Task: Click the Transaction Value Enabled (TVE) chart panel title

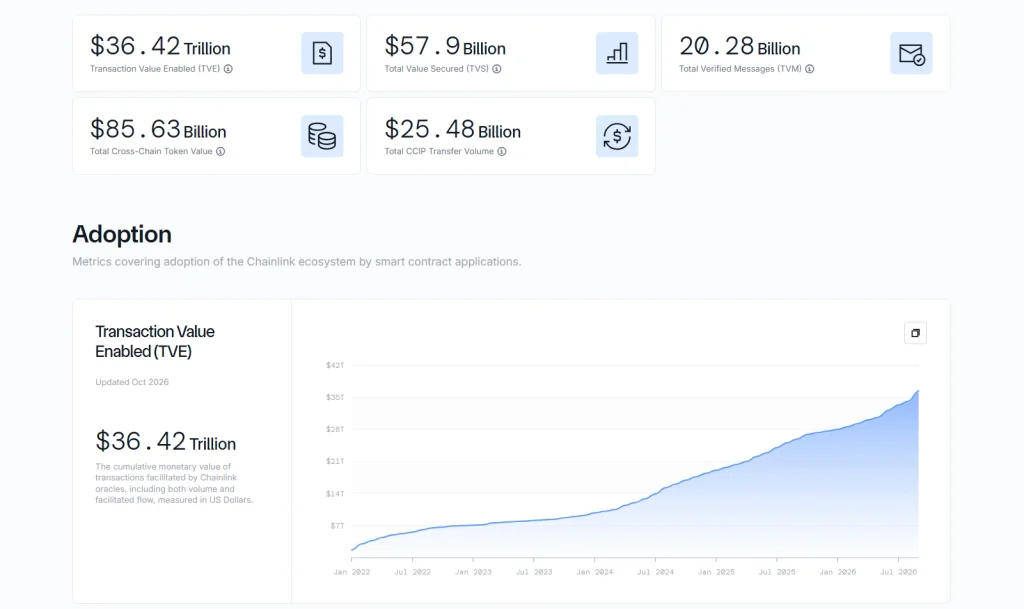Action: pos(155,341)
